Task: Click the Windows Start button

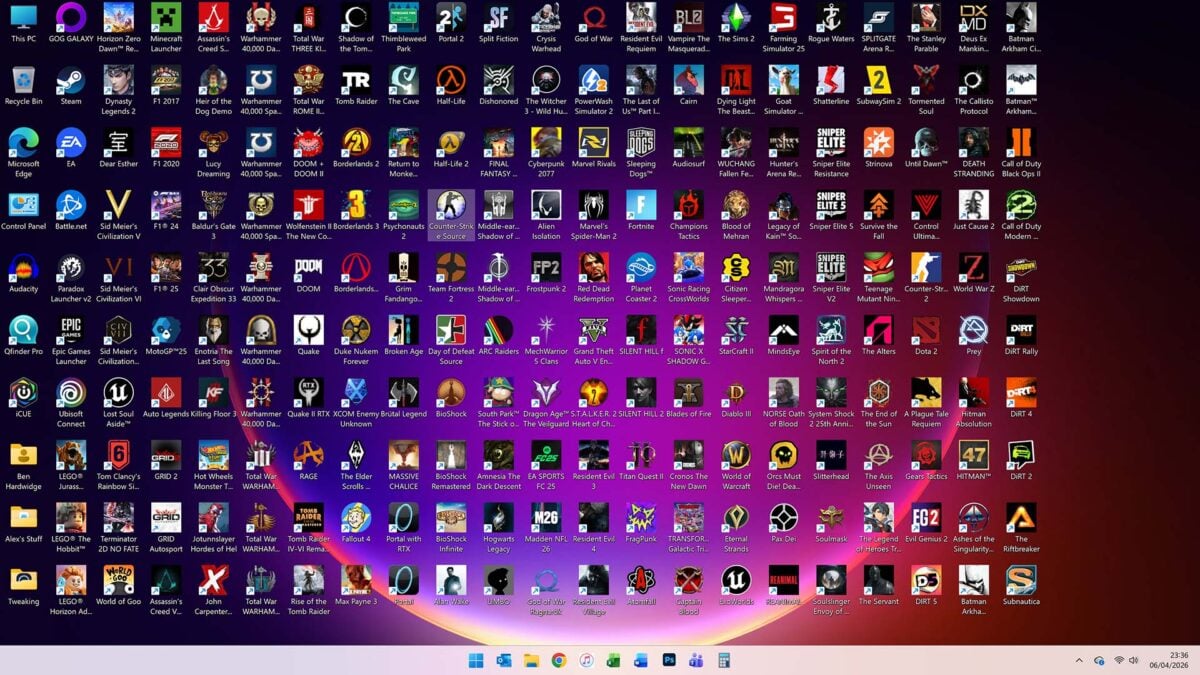Action: click(x=475, y=660)
